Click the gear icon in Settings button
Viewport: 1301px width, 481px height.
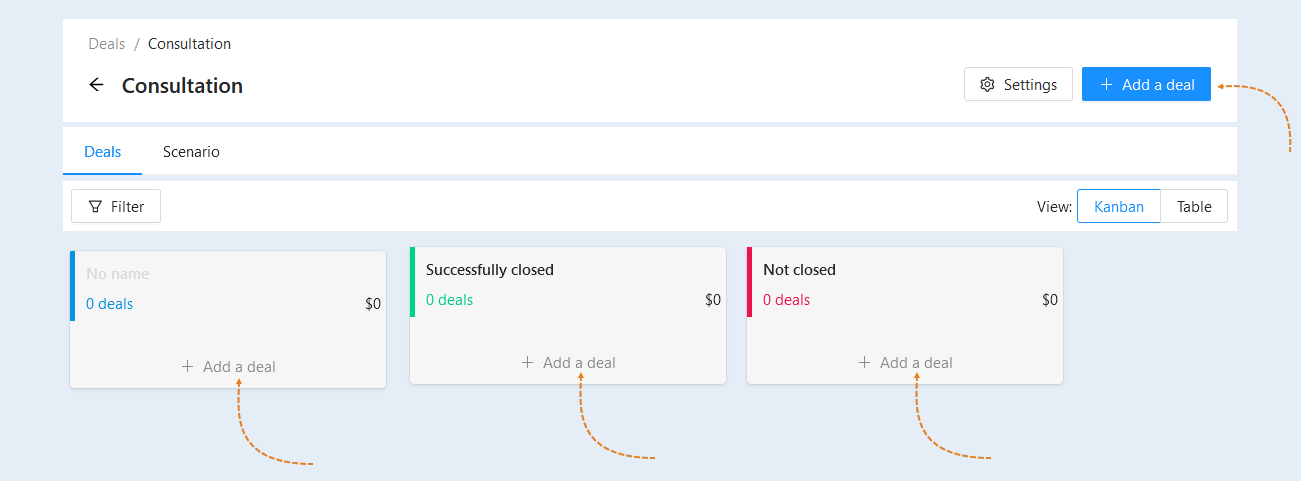pyautogui.click(x=987, y=85)
